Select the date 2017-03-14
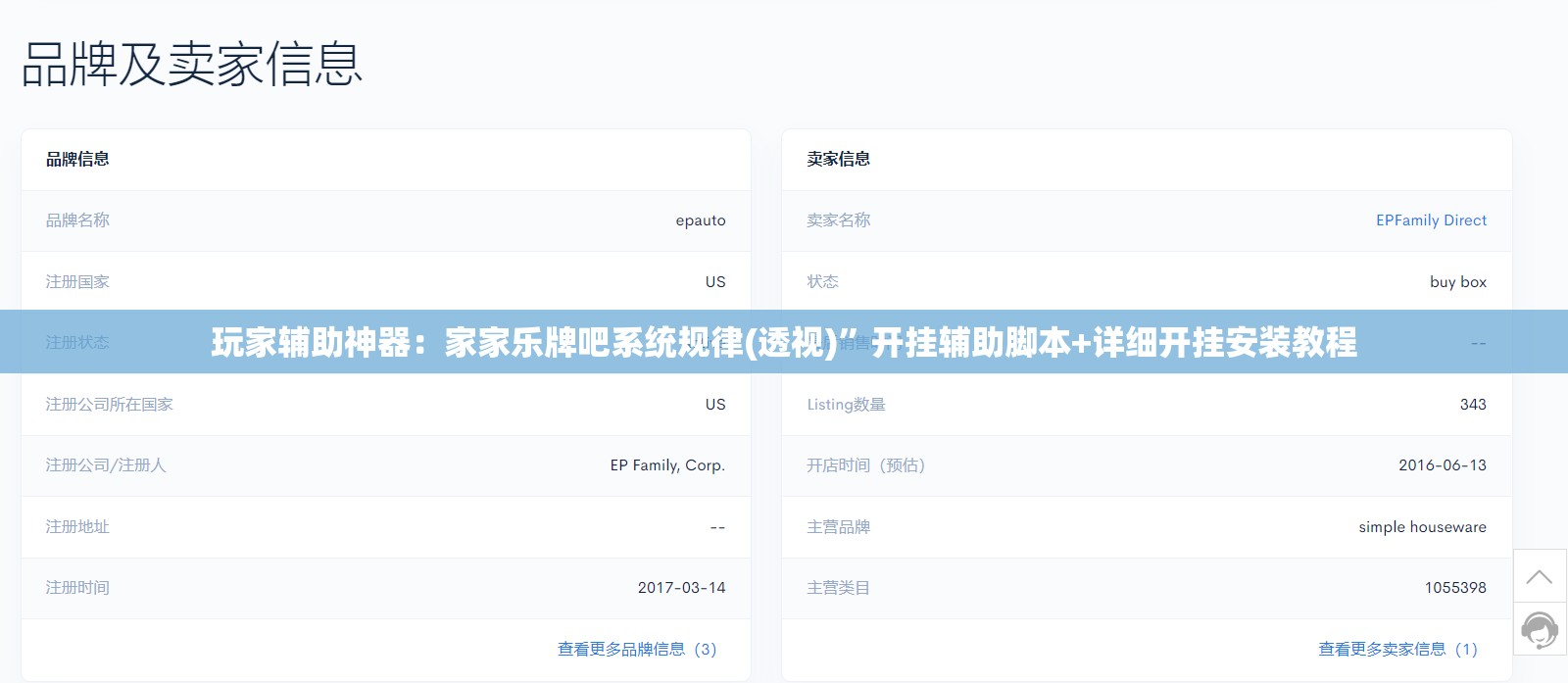The height and width of the screenshot is (683, 1568). (681, 588)
